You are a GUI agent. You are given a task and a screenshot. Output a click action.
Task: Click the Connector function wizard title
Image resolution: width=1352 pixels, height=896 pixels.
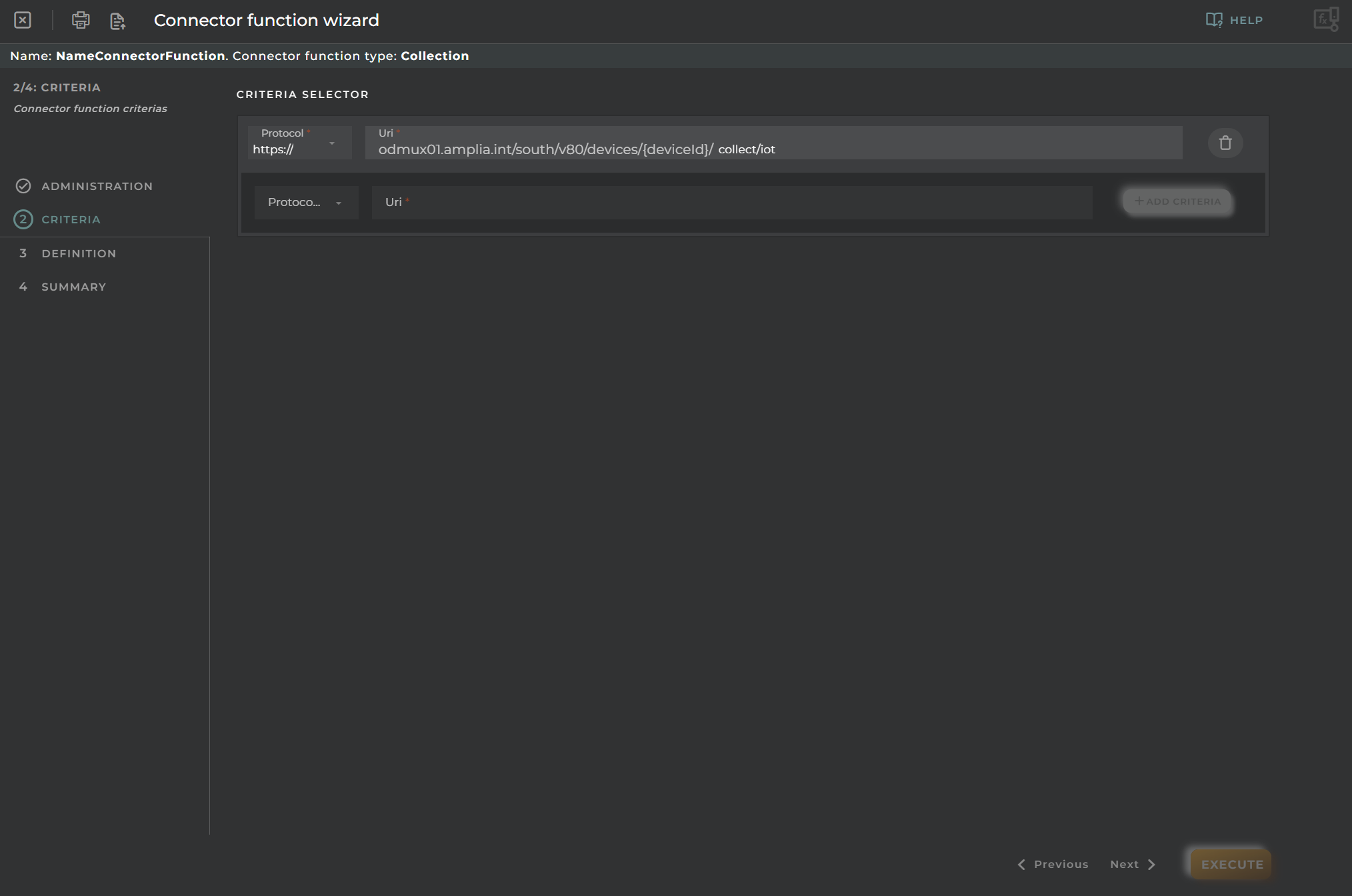[x=266, y=20]
